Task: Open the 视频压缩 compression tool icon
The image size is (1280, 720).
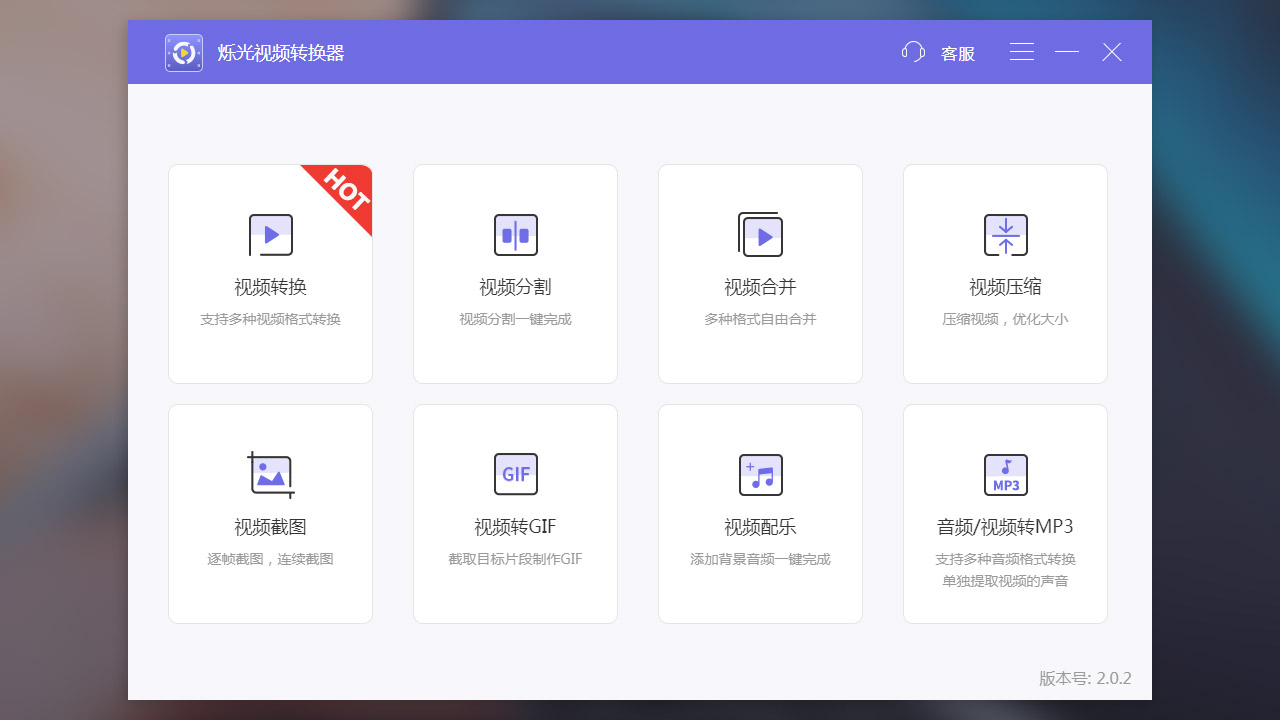Action: (x=1005, y=235)
